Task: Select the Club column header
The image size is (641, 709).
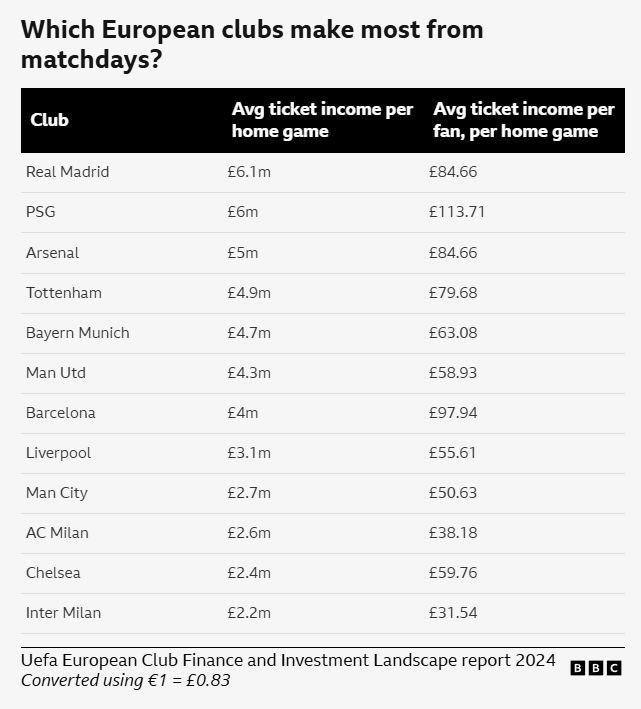Action: 49,120
